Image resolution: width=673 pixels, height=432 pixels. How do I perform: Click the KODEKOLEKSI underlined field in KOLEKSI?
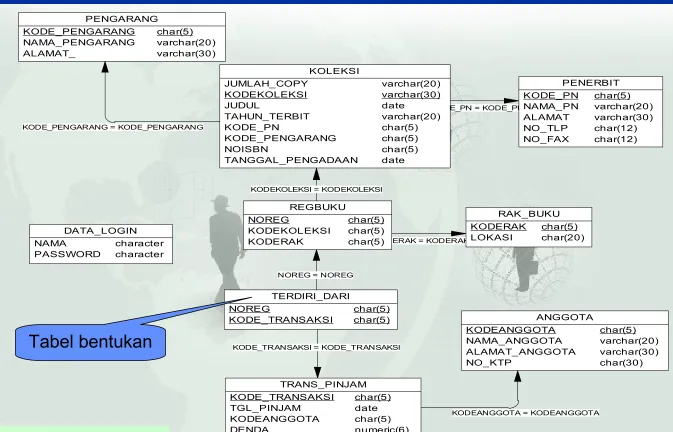(266, 94)
